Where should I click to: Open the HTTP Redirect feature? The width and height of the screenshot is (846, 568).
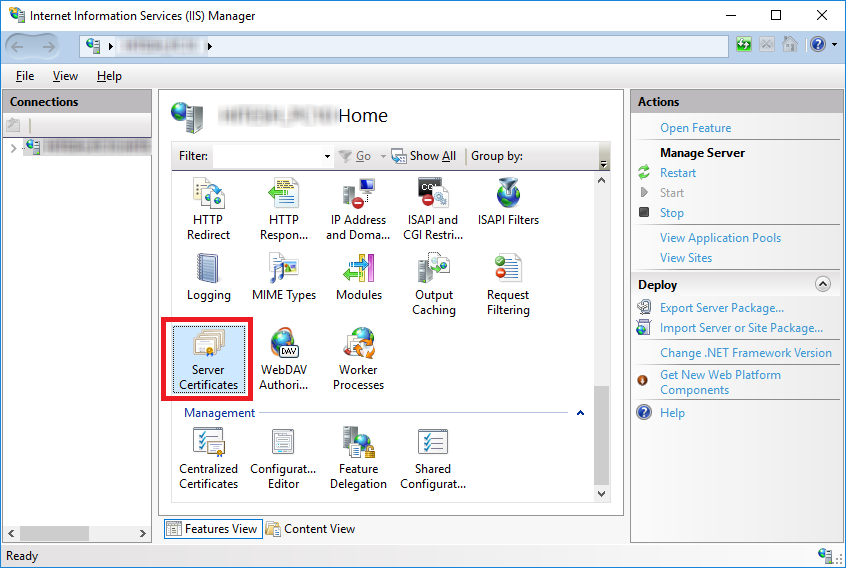click(x=208, y=209)
